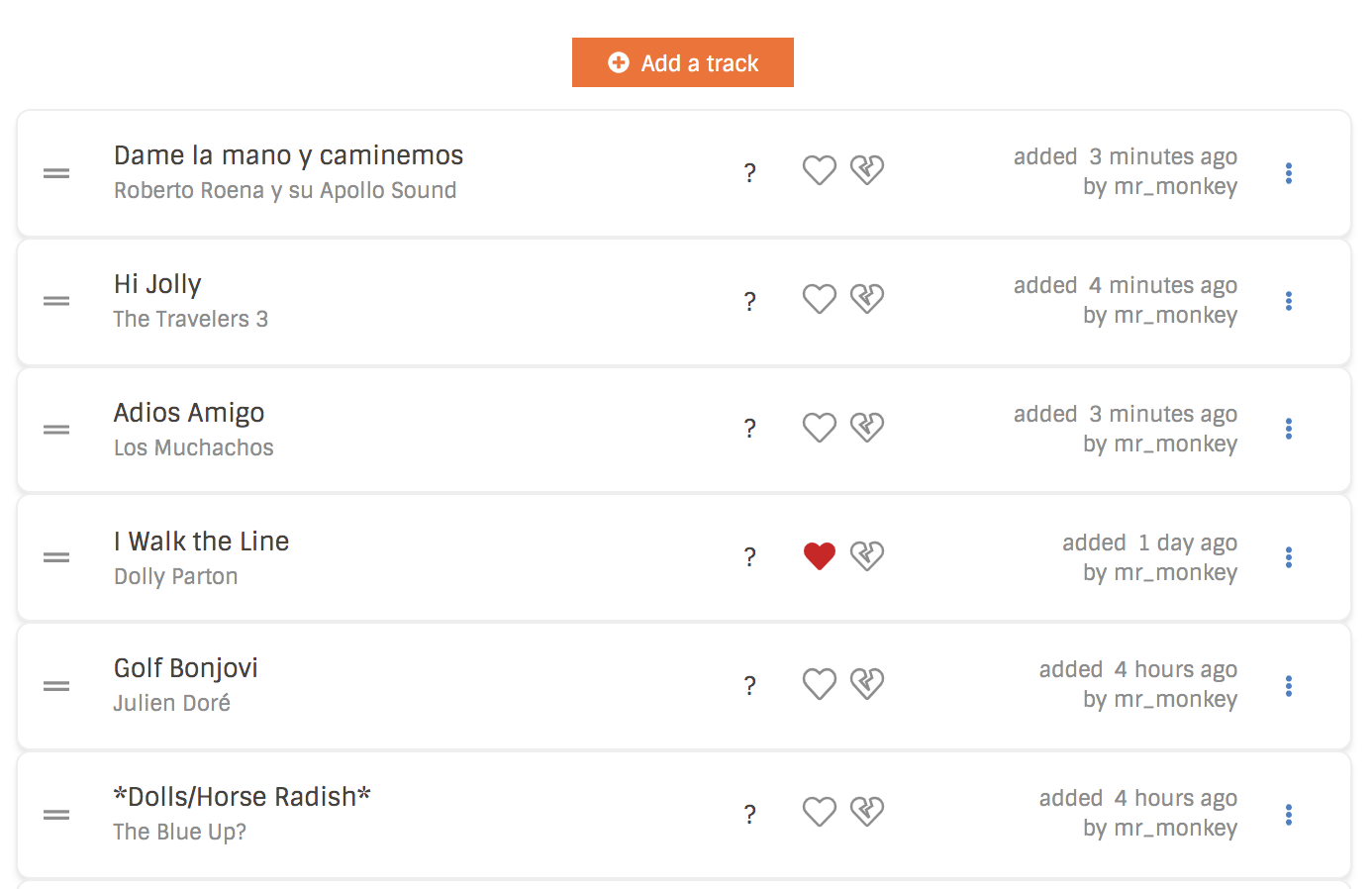
Task: Click drag handle of *Dolls/Horse Radish* row
Action: (56, 815)
